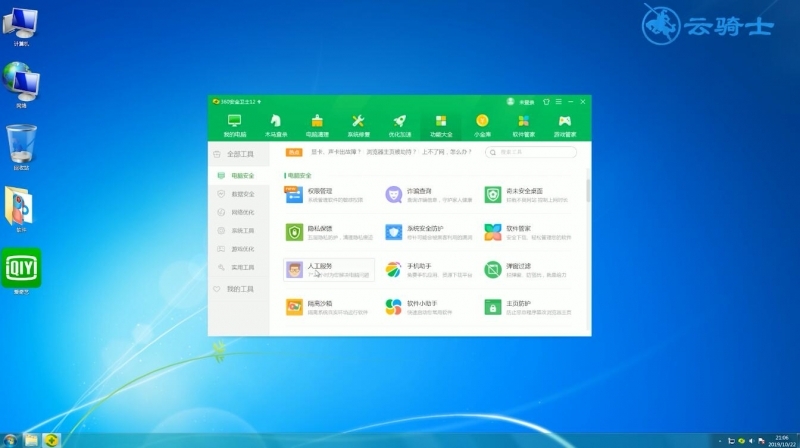Select 网络 desktop icon
The height and width of the screenshot is (448, 800).
pos(20,85)
